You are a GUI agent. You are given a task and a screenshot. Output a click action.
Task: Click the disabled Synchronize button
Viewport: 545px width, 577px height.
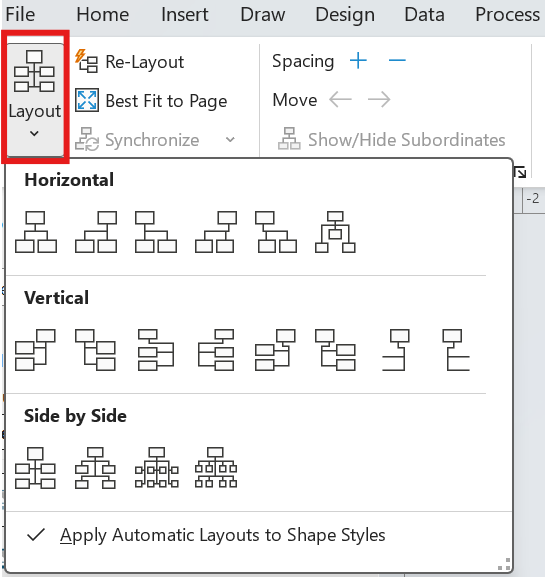click(x=137, y=140)
